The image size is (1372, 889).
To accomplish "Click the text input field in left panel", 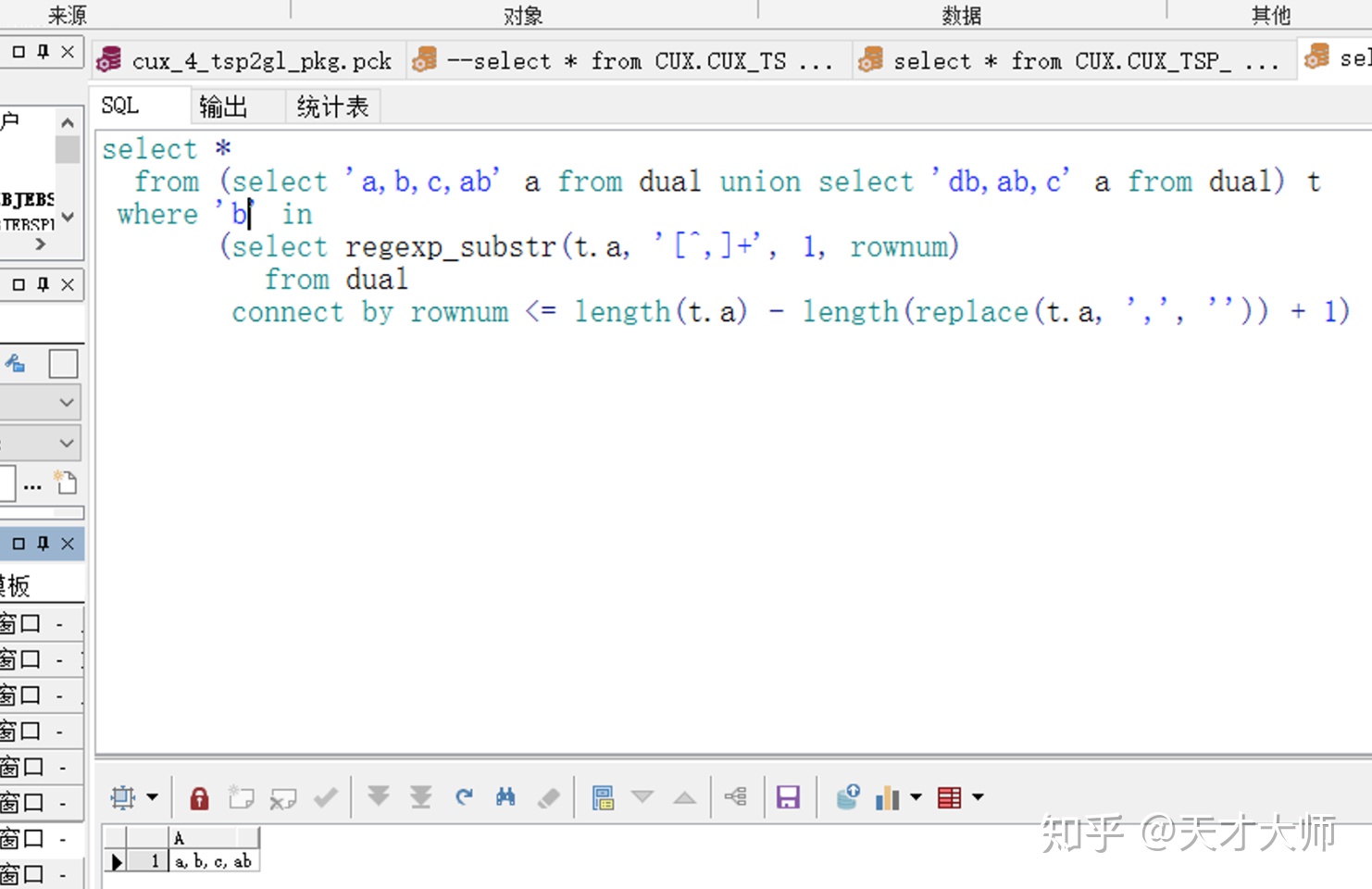I will tap(7, 483).
